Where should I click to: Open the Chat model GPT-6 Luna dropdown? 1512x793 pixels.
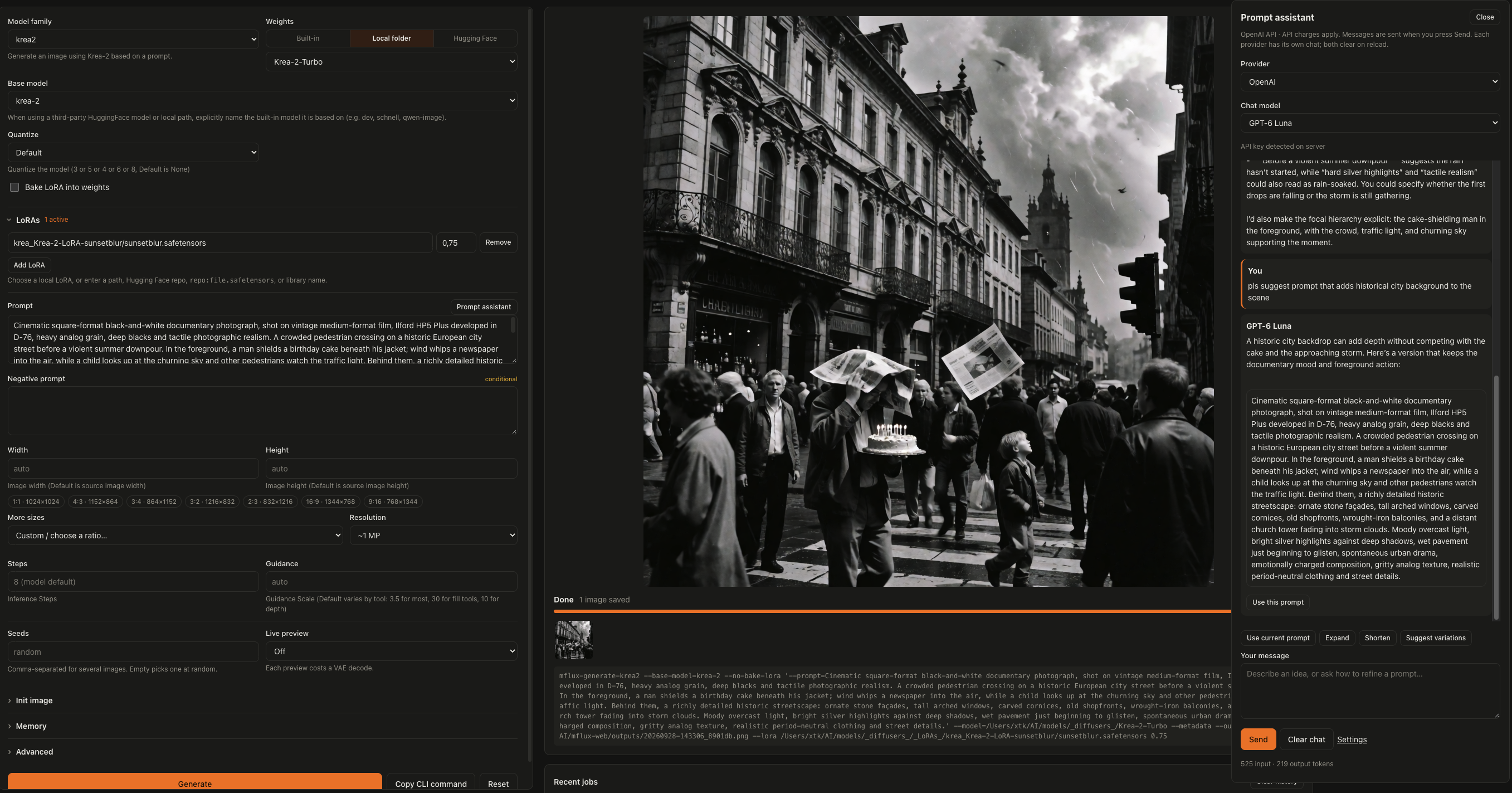pyautogui.click(x=1369, y=123)
